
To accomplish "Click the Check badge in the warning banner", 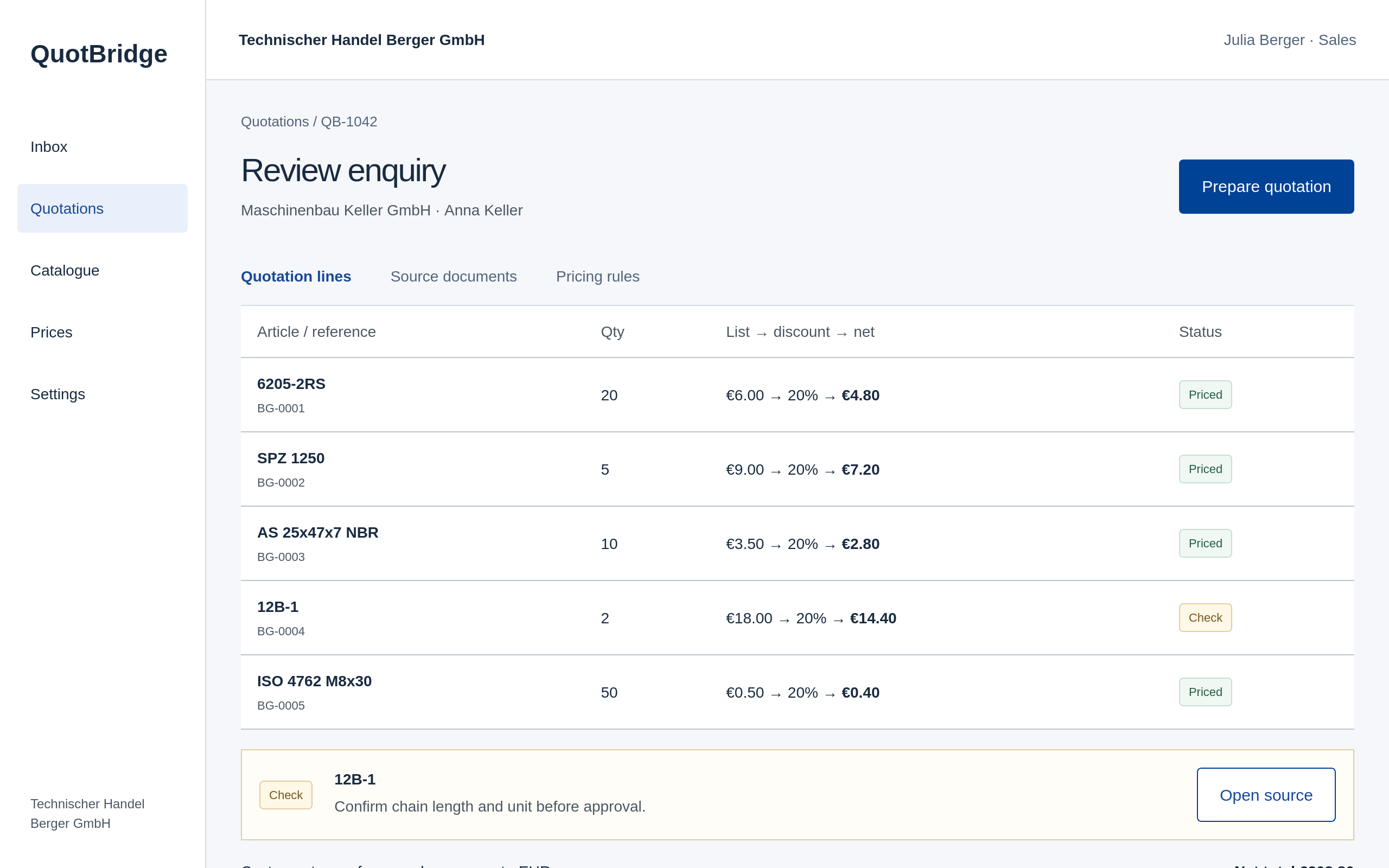I will point(286,795).
